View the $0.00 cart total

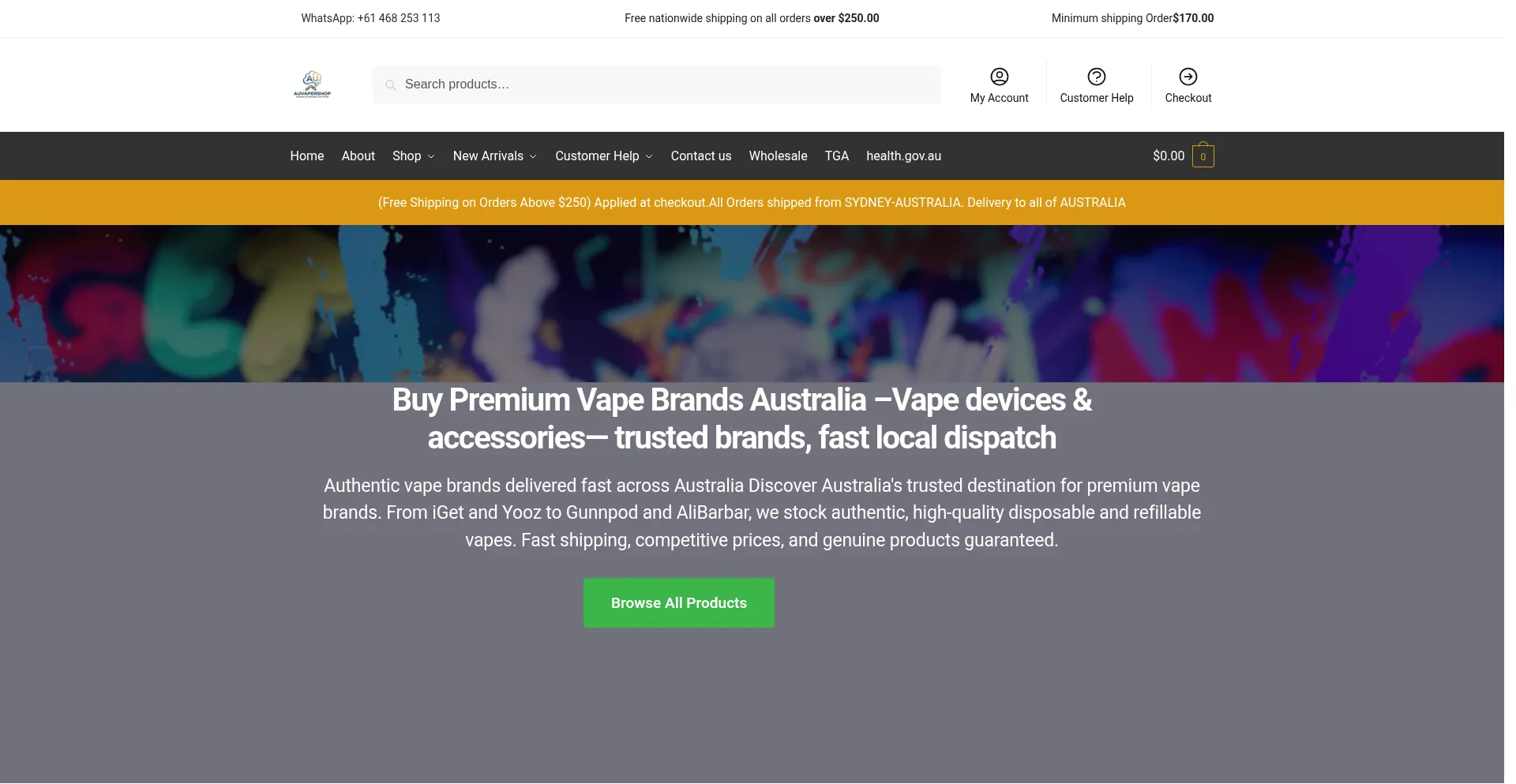1169,156
